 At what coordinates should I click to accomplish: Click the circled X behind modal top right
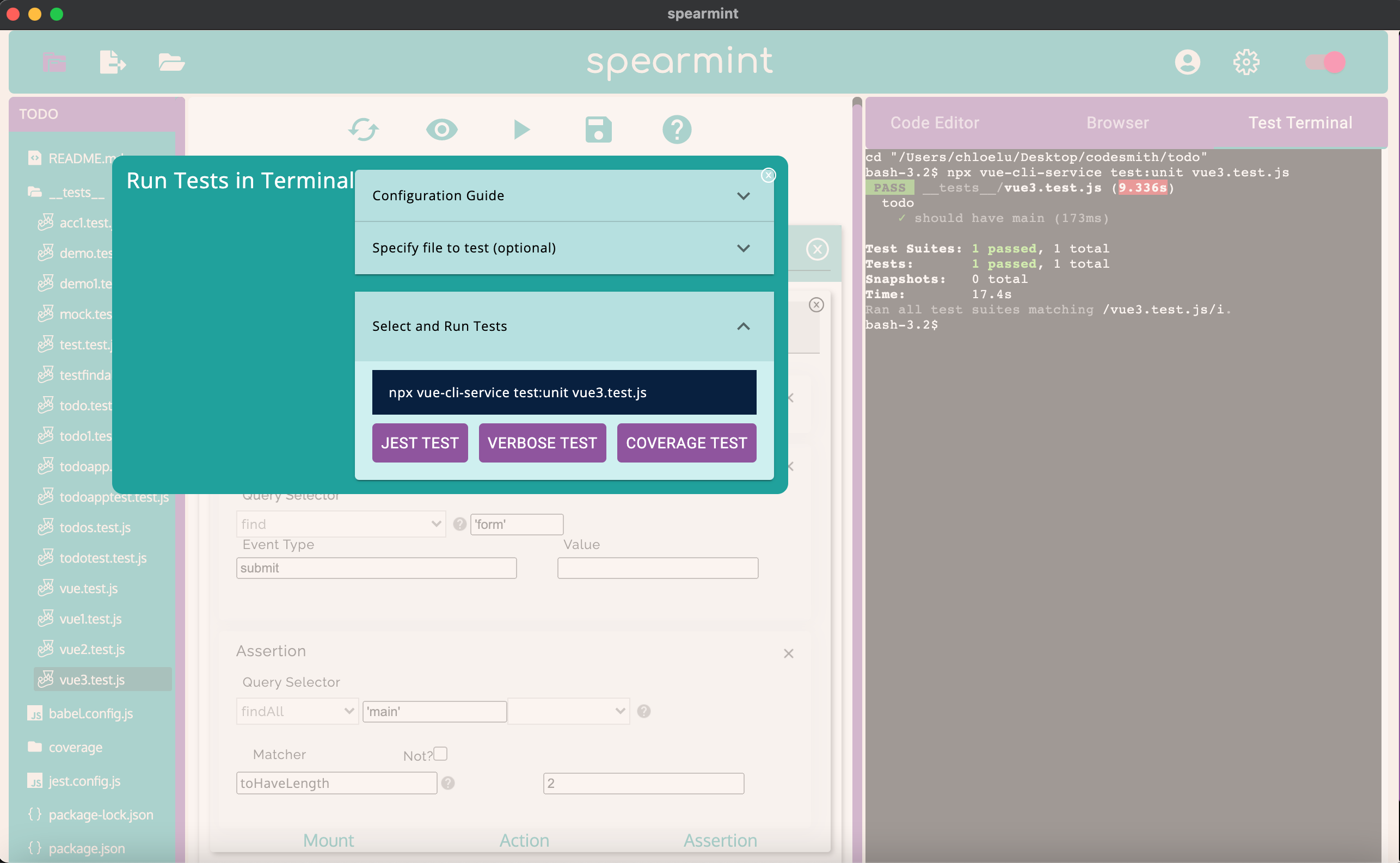click(x=818, y=249)
